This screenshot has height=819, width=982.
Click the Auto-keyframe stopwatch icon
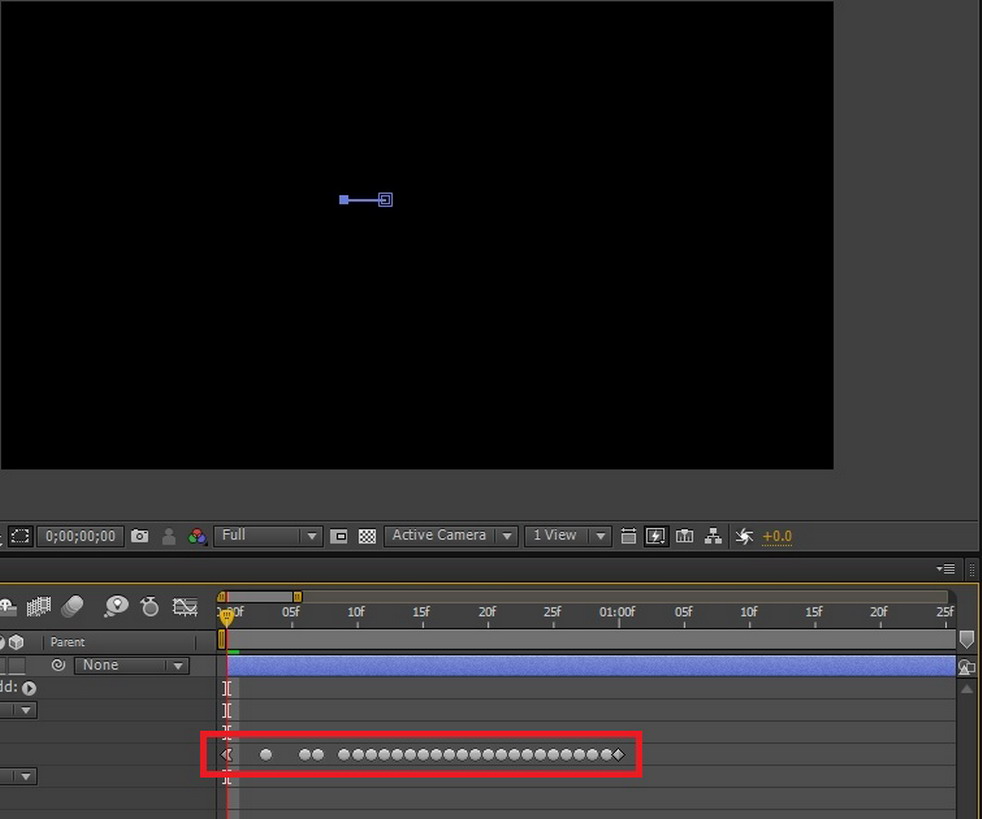click(150, 606)
